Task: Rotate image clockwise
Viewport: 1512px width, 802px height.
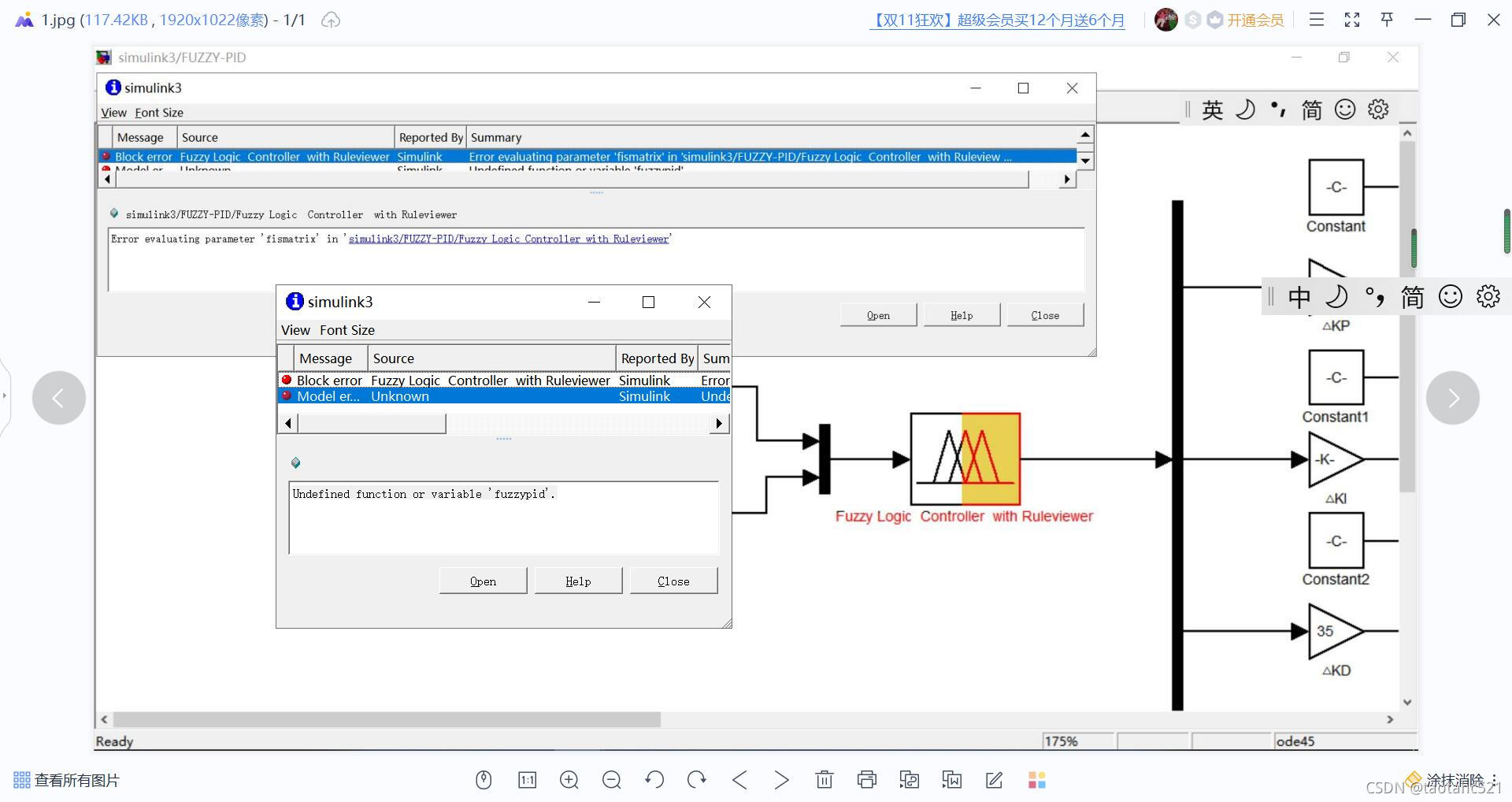Action: (697, 780)
